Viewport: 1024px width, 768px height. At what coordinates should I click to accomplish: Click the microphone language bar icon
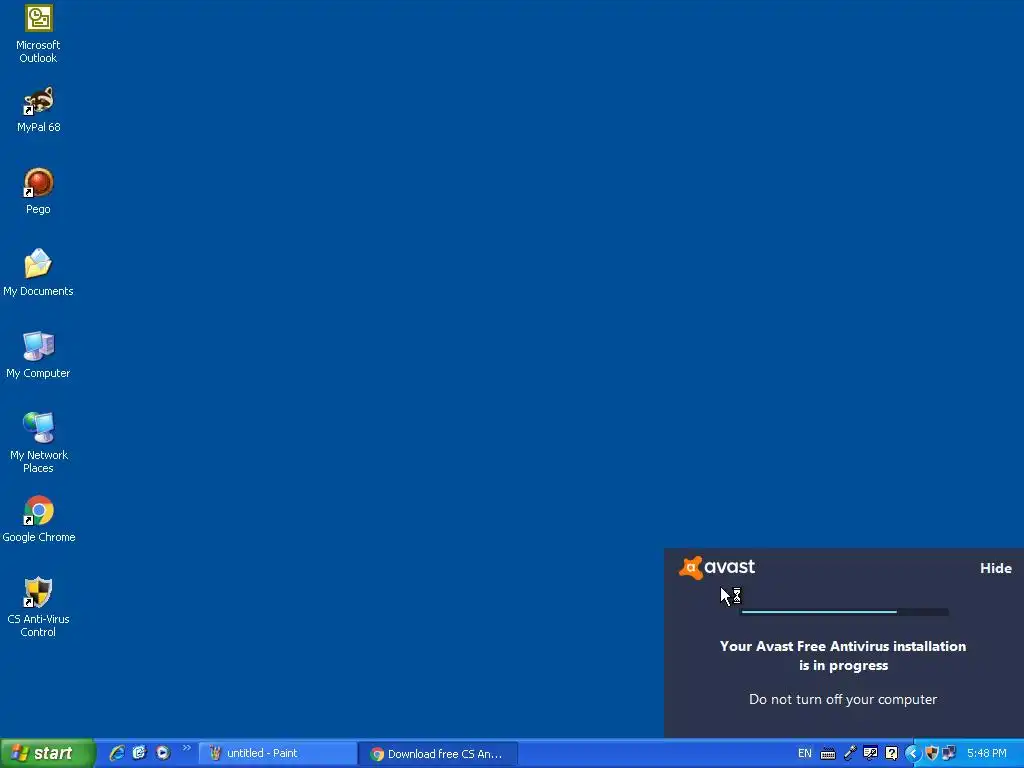point(850,754)
